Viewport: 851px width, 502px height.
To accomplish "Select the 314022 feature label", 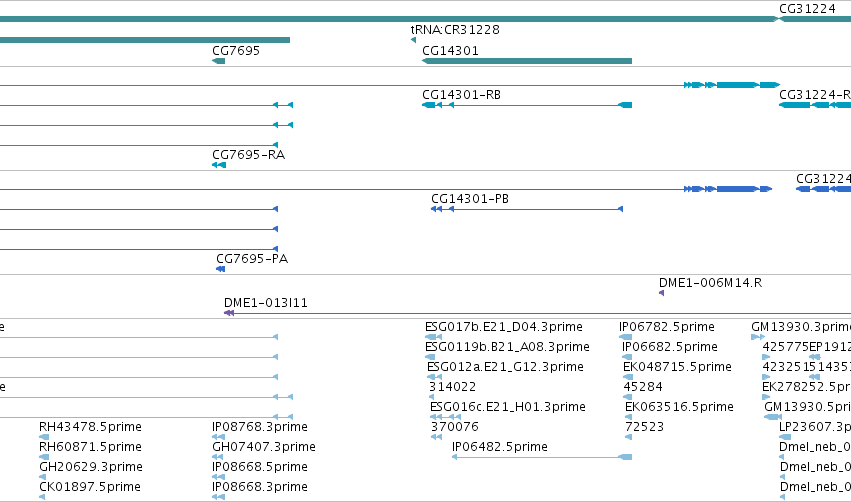I will [453, 387].
